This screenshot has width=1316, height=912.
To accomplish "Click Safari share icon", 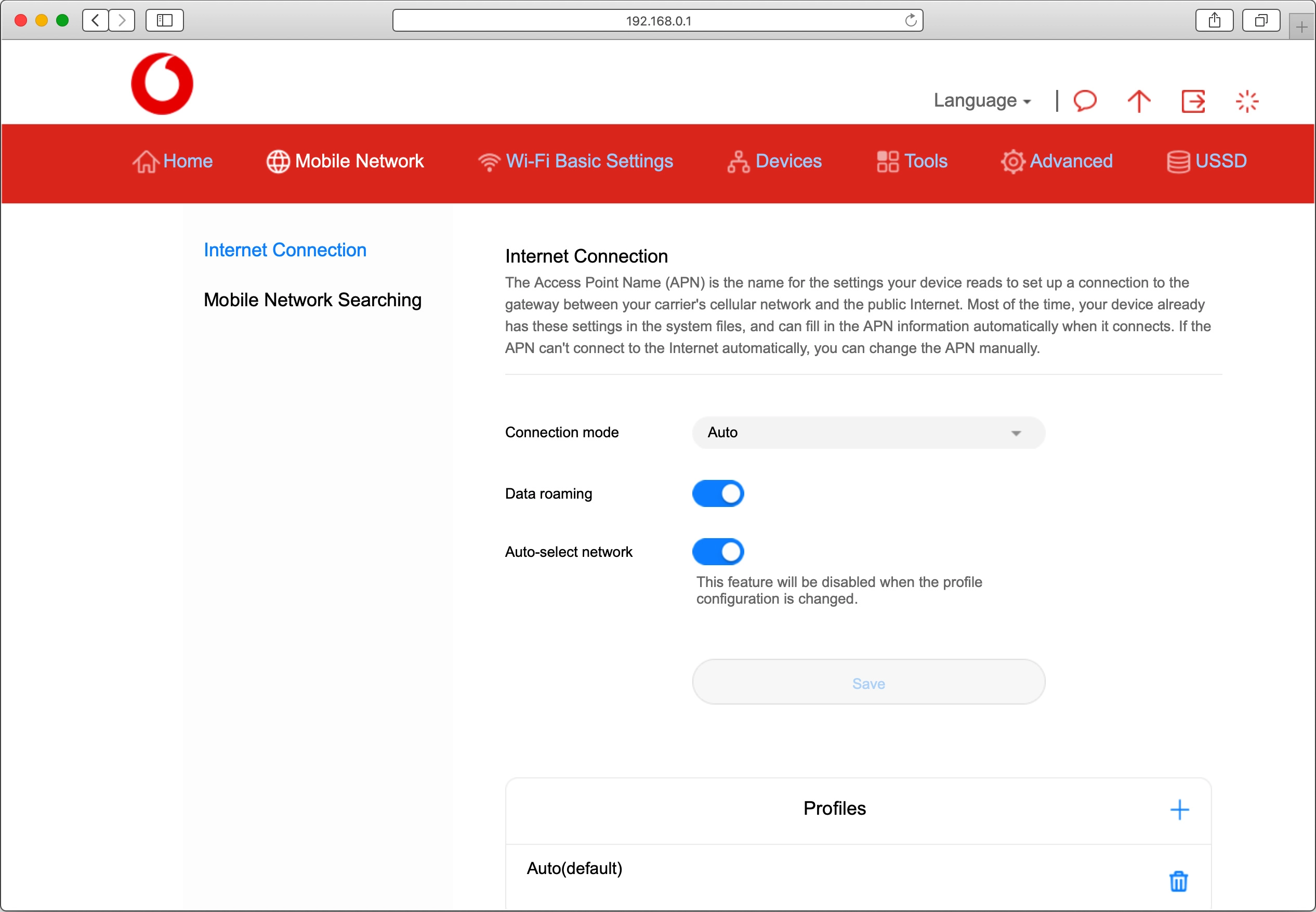I will click(x=1214, y=21).
